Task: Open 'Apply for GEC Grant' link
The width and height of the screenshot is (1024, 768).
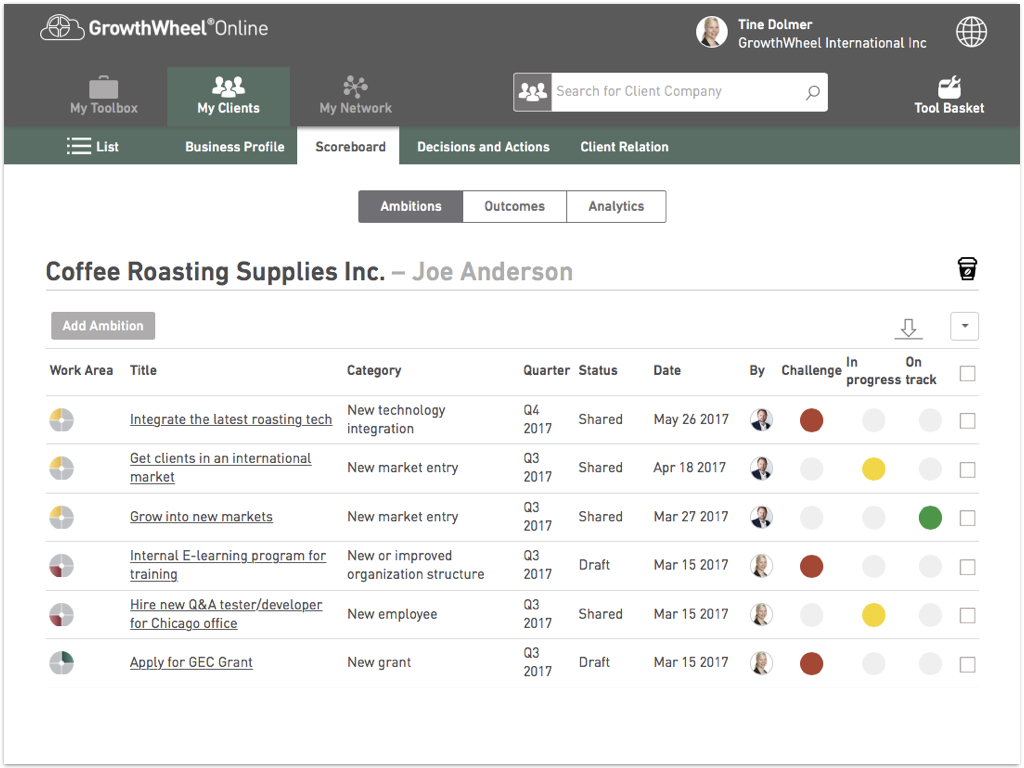Action: 191,662
